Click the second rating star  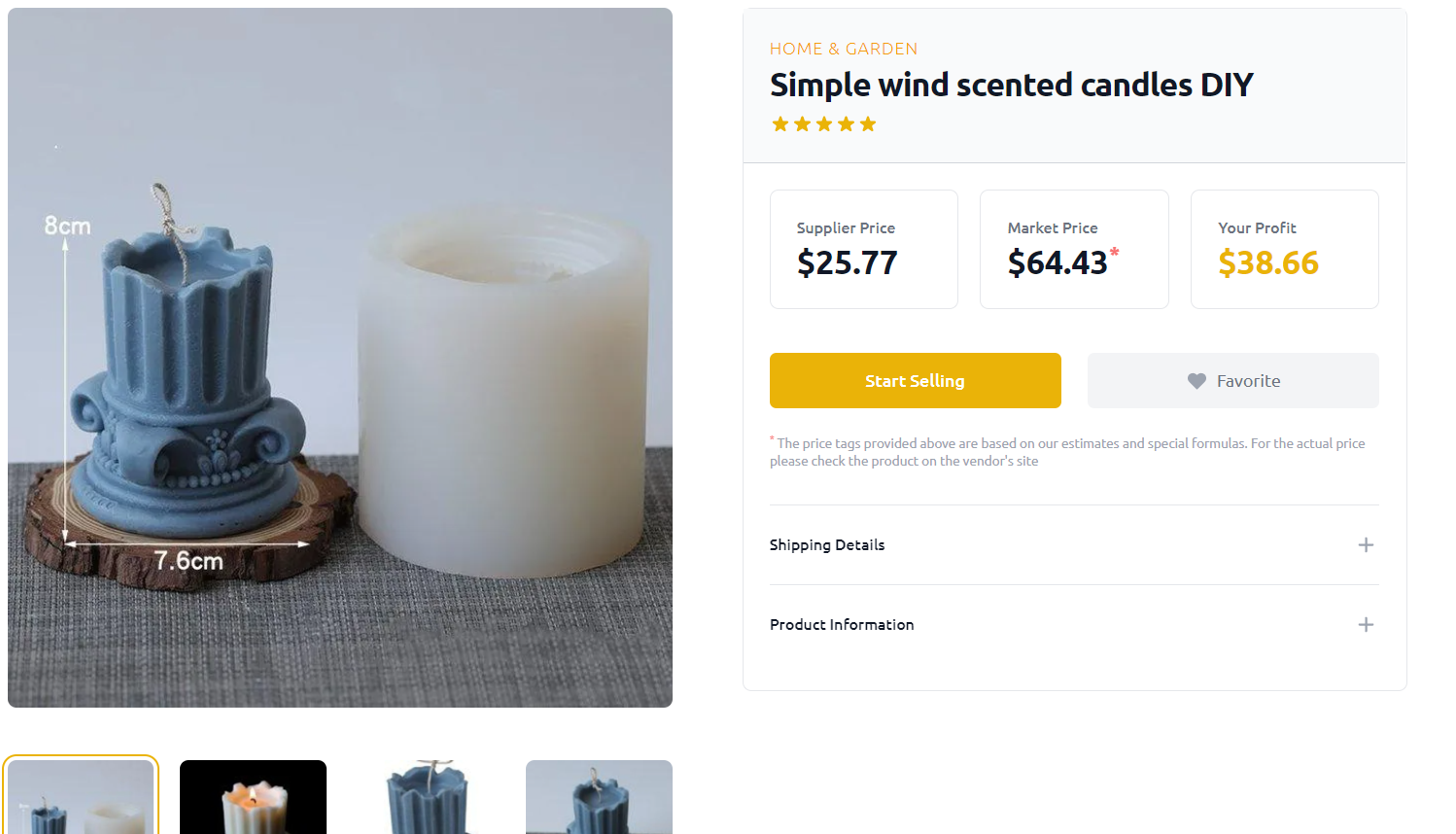coord(802,123)
